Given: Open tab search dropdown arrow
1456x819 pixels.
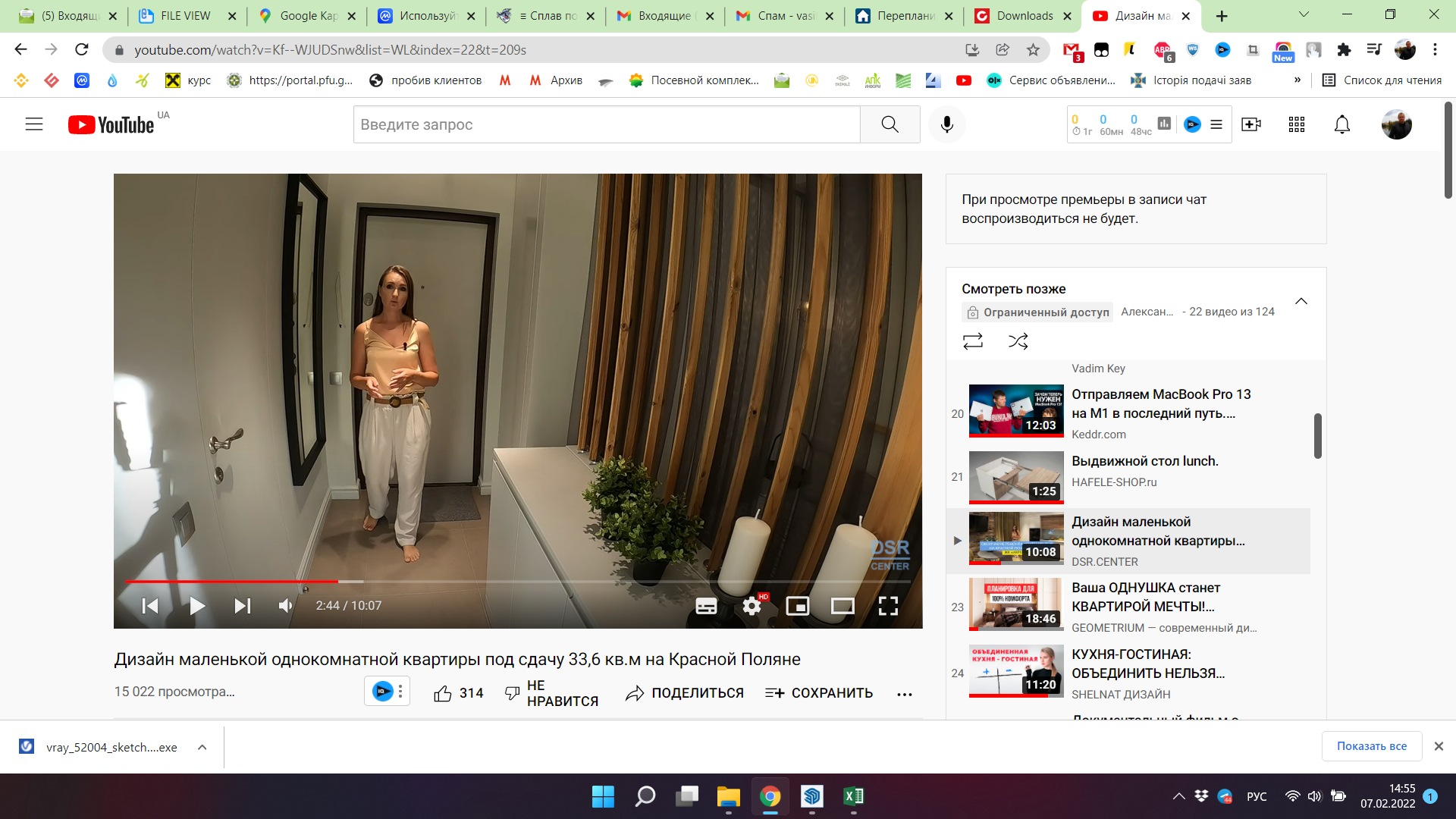Looking at the screenshot, I should [1304, 14].
